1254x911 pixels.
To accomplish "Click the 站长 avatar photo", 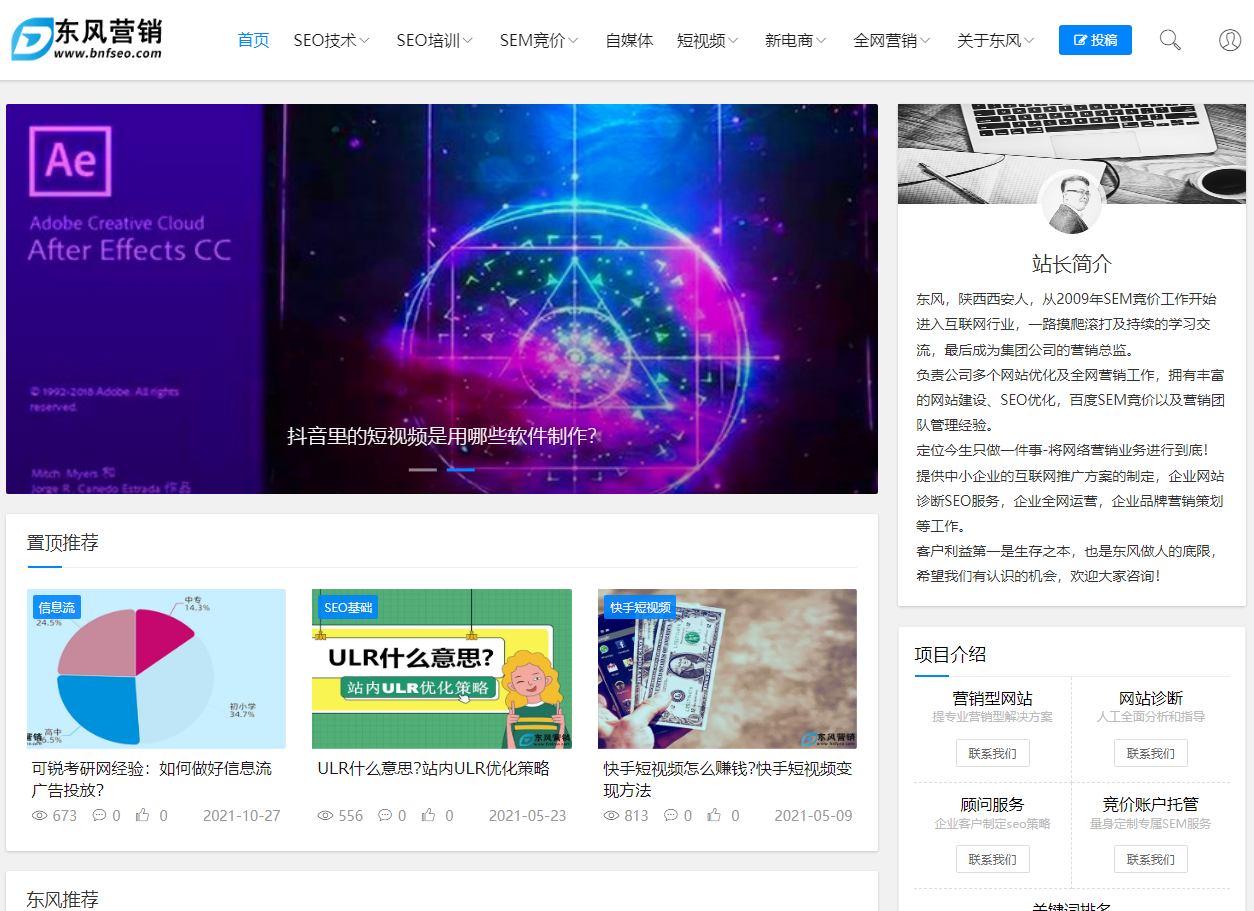I will click(x=1071, y=203).
